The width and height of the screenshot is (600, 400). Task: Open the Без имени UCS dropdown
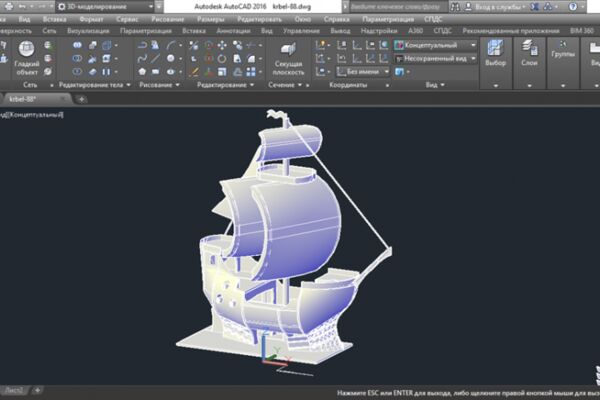[363, 72]
